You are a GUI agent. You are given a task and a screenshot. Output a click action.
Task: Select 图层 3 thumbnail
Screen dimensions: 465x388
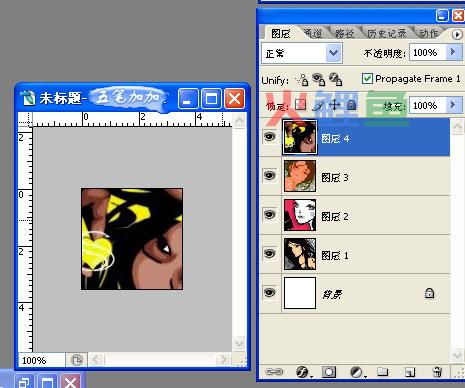tap(300, 176)
